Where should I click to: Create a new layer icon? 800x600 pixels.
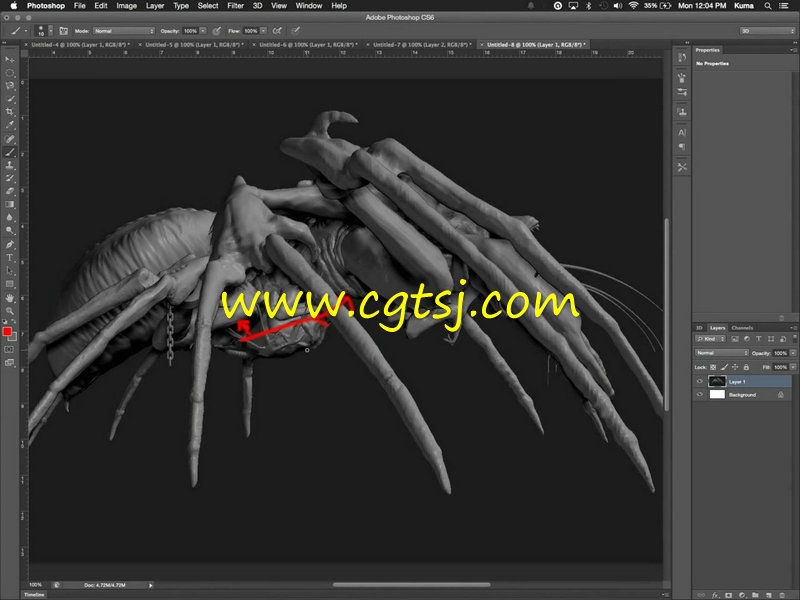(x=768, y=595)
